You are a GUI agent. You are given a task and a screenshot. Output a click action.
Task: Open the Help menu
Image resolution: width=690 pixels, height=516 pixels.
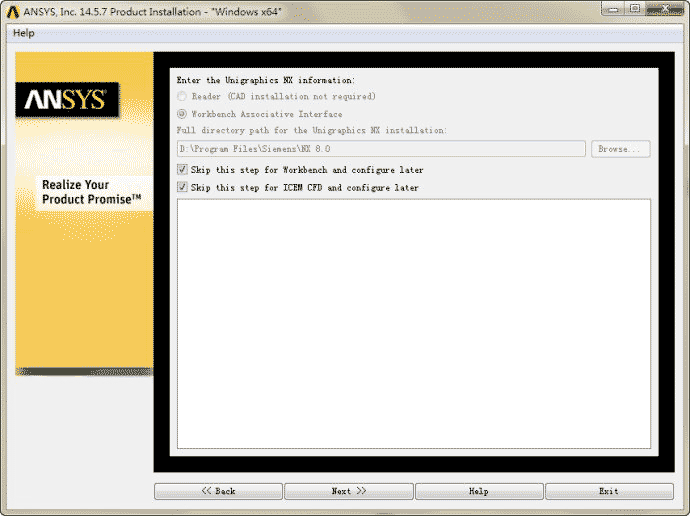click(x=24, y=33)
